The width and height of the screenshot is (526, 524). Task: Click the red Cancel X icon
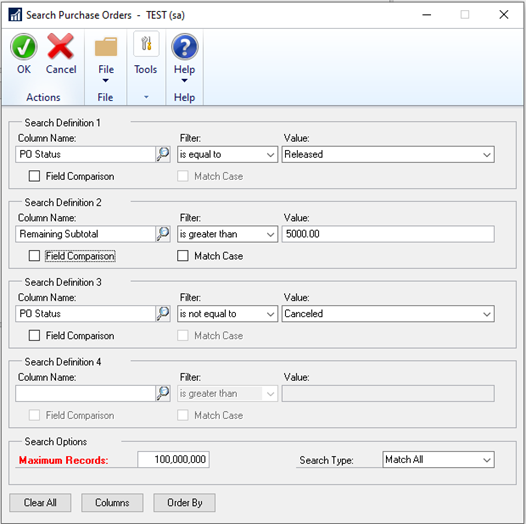60,47
